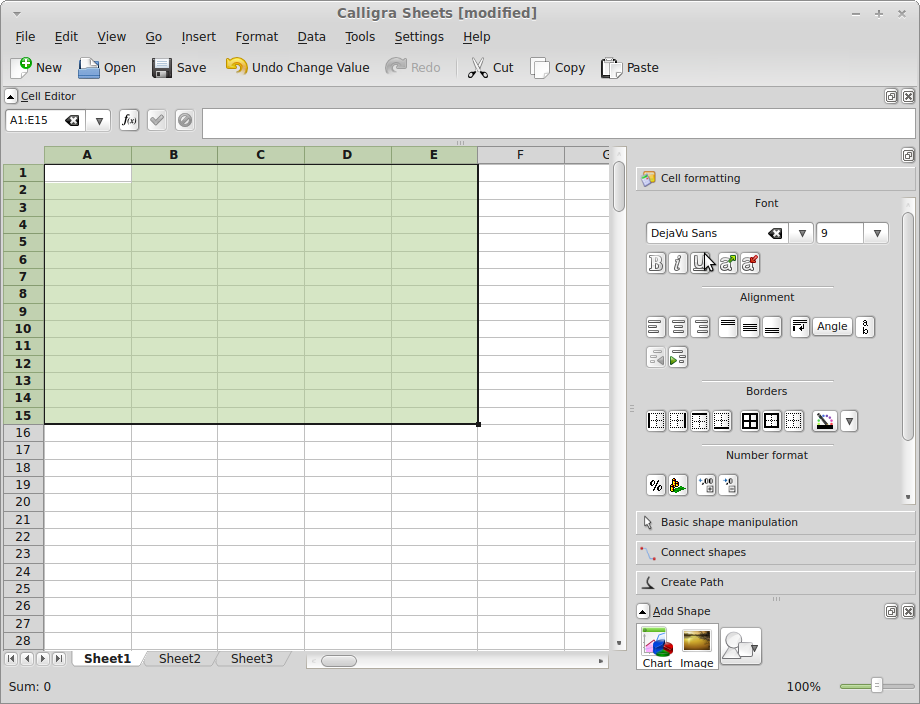Click the percent number format icon
The image size is (920, 704).
[x=656, y=486]
